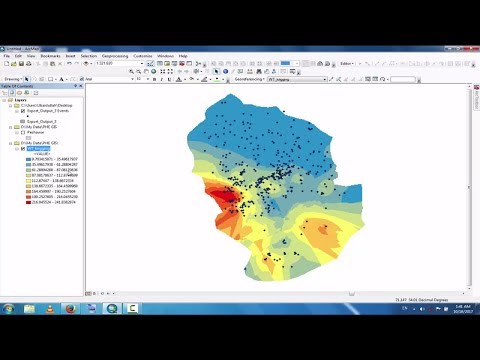Click the font color A button

(179, 79)
